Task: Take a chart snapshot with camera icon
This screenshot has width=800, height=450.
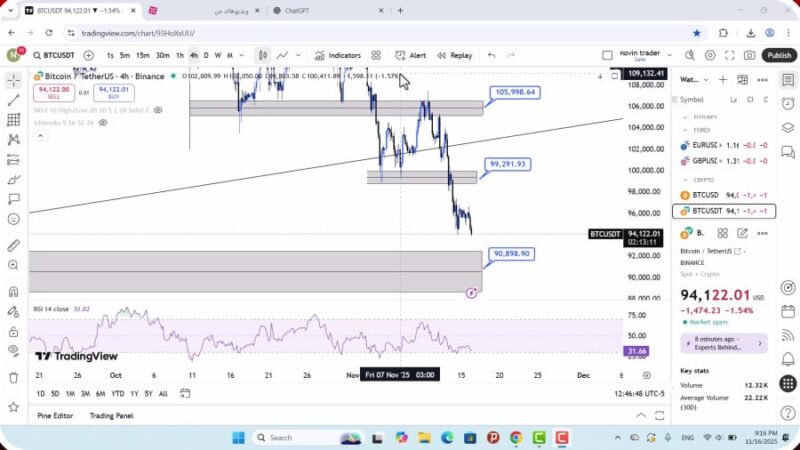Action: [749, 55]
